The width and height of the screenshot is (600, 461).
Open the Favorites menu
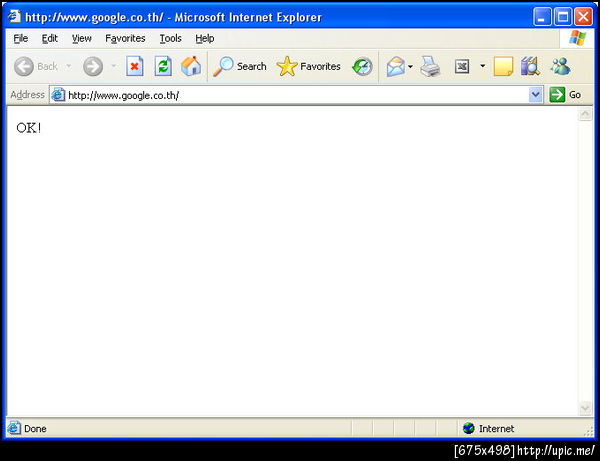(x=125, y=39)
